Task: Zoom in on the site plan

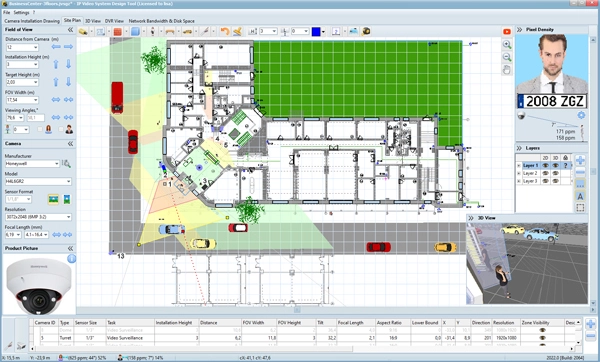Action: coord(507,45)
